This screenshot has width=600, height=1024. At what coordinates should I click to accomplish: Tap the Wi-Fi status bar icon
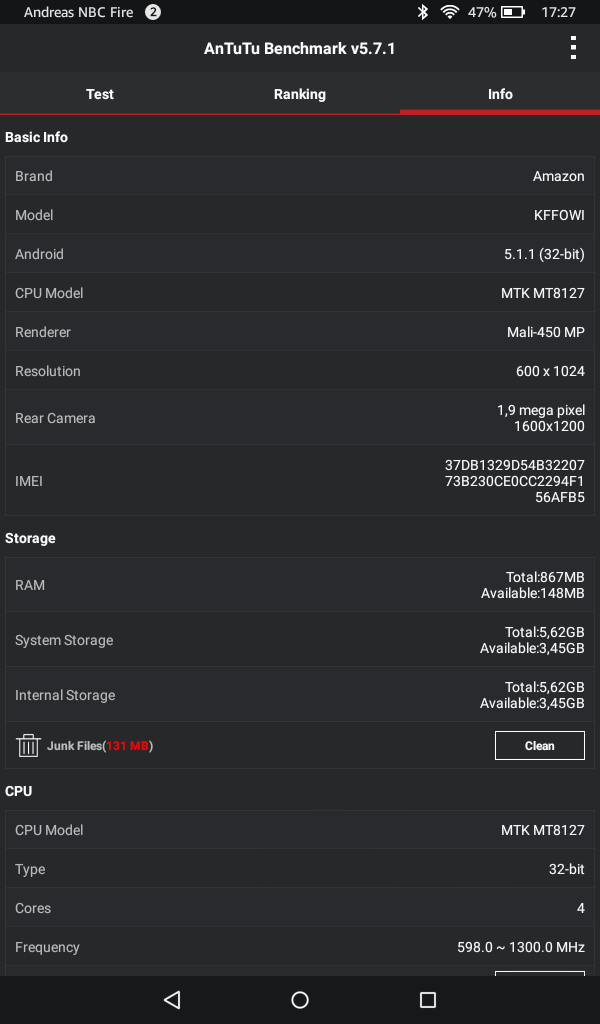pos(449,12)
